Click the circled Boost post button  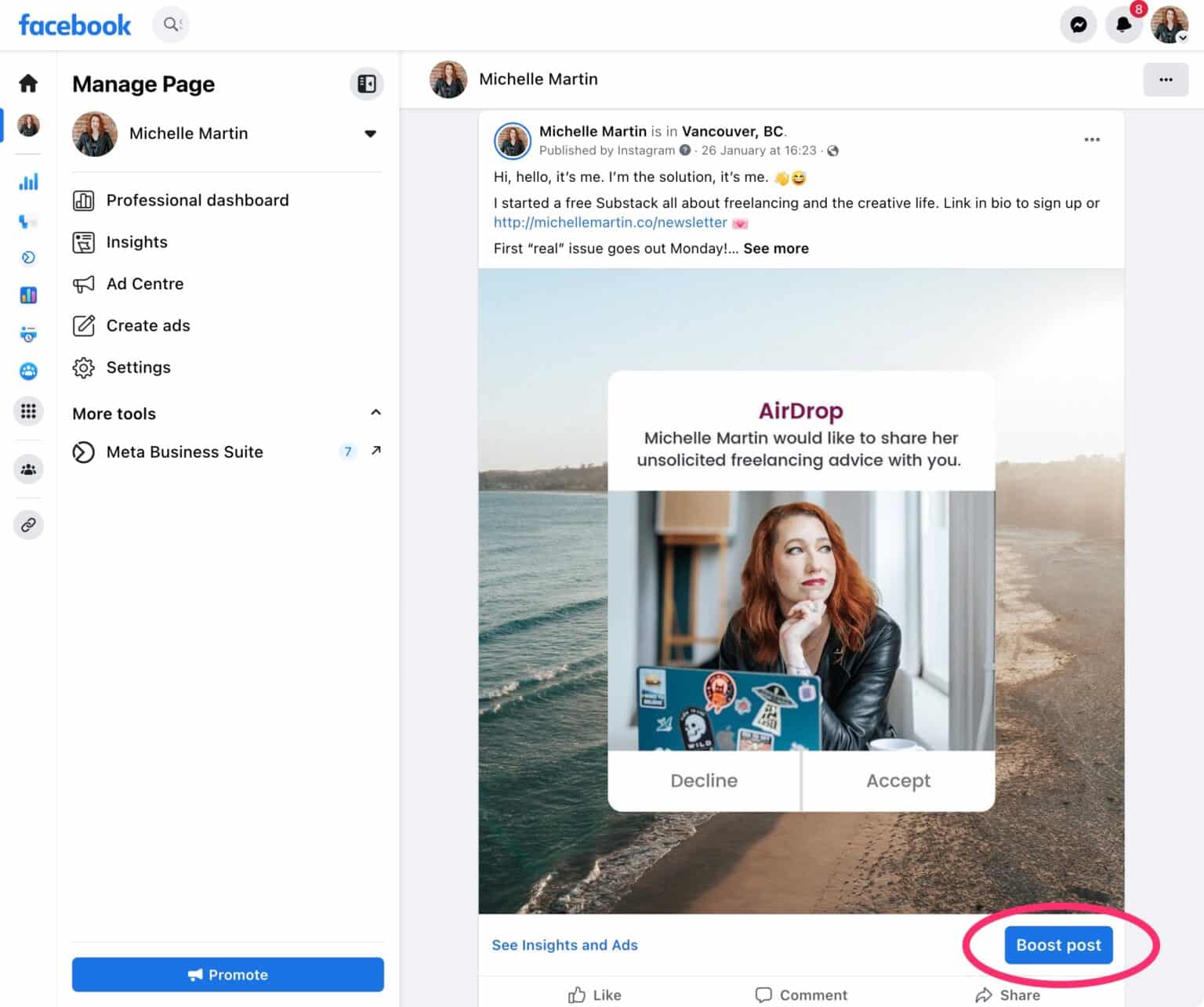click(1057, 945)
